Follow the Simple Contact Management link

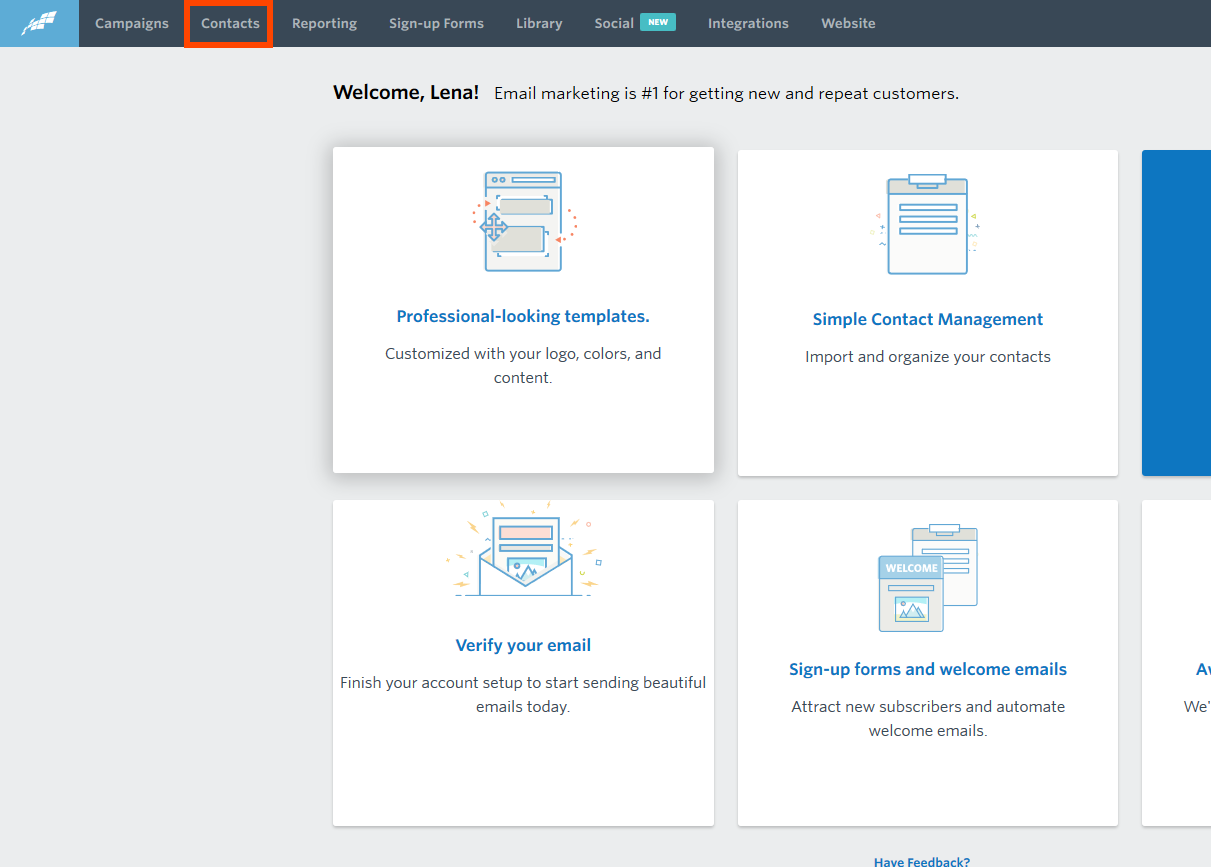pos(927,319)
